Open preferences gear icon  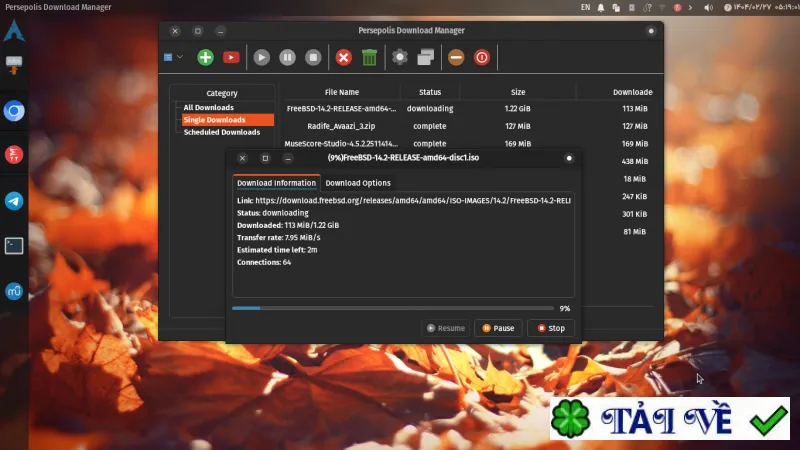(x=400, y=57)
